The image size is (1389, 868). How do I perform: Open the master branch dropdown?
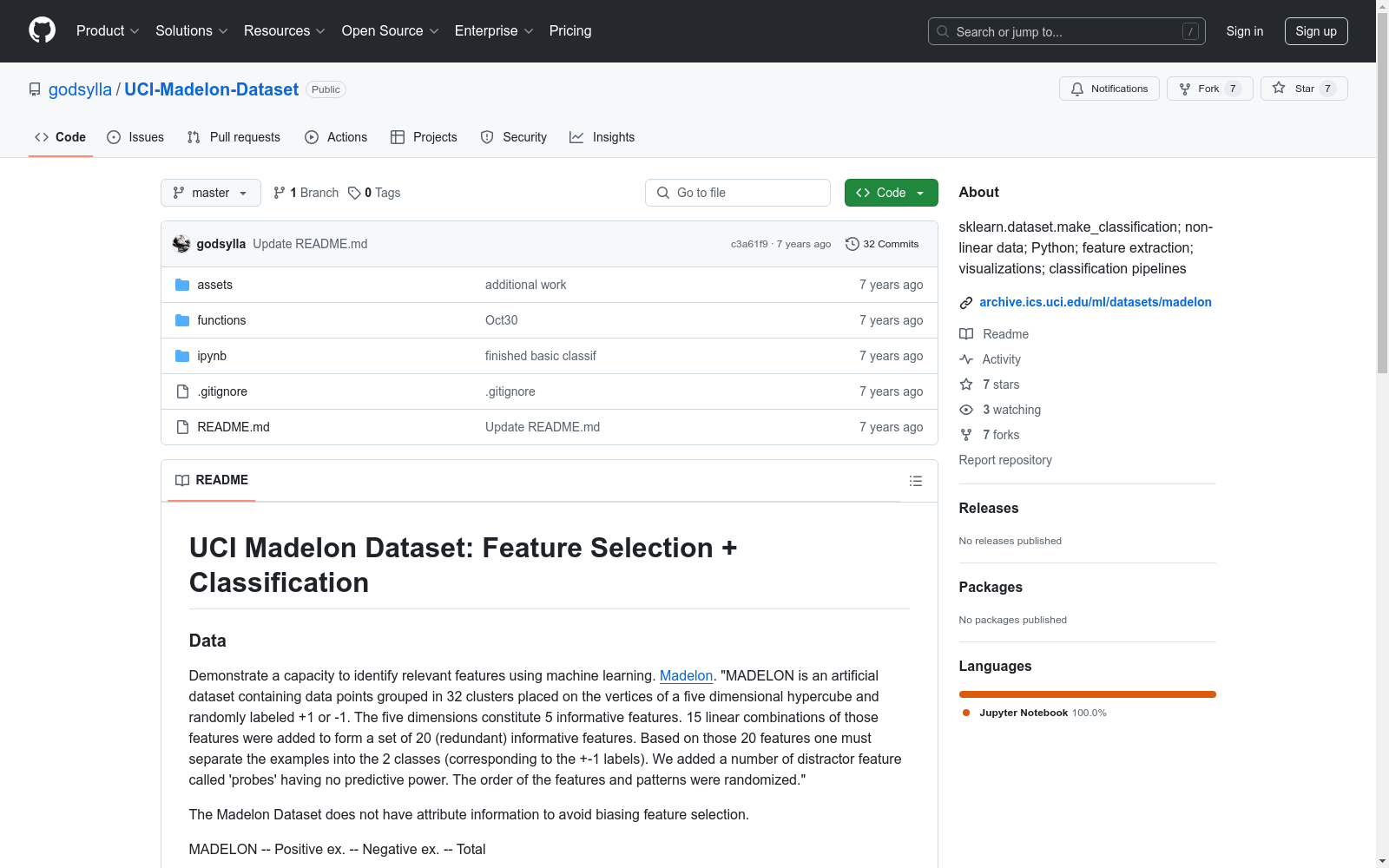pyautogui.click(x=211, y=193)
